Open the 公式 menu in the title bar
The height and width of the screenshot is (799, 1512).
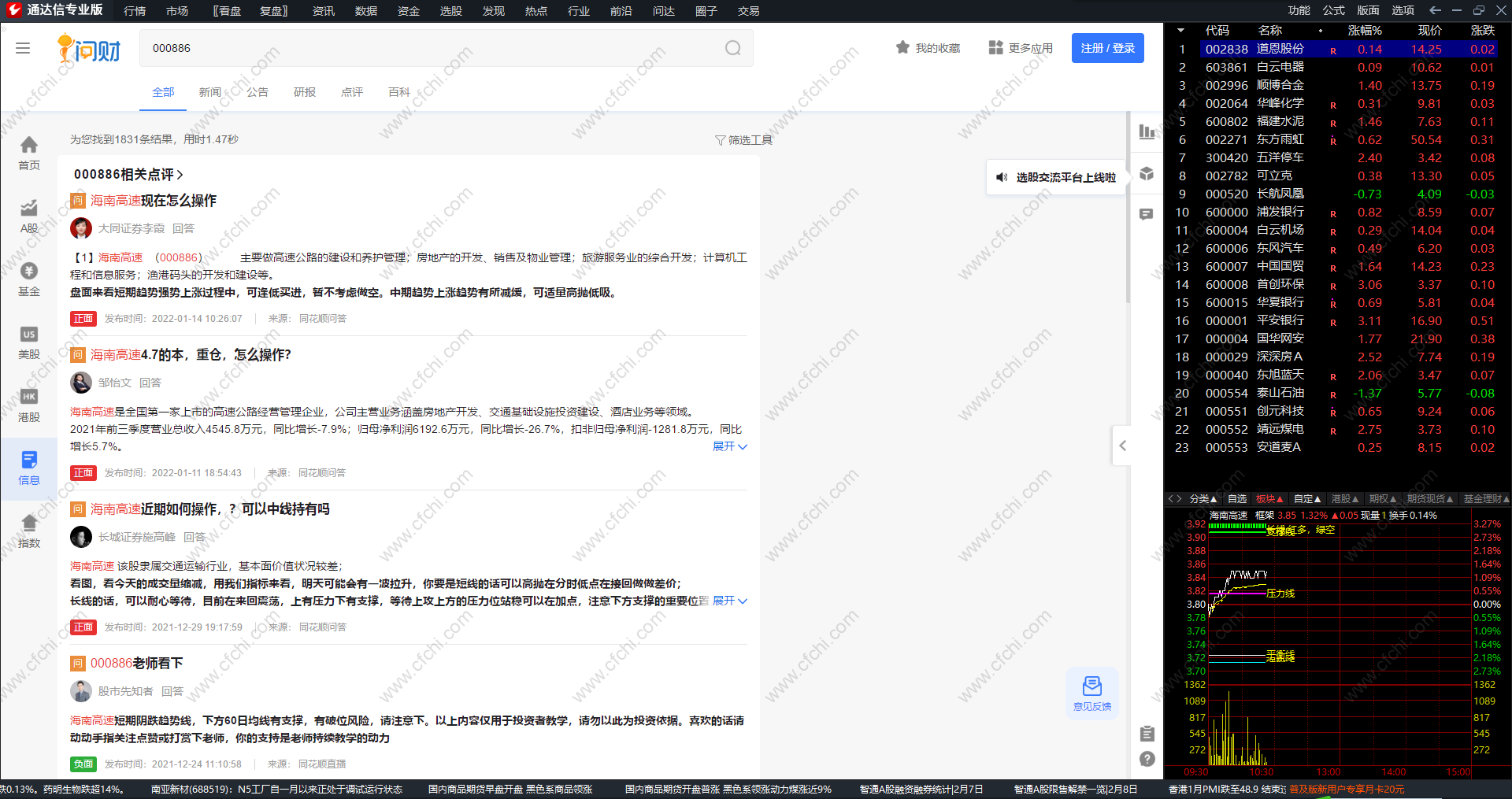[x=1334, y=10]
